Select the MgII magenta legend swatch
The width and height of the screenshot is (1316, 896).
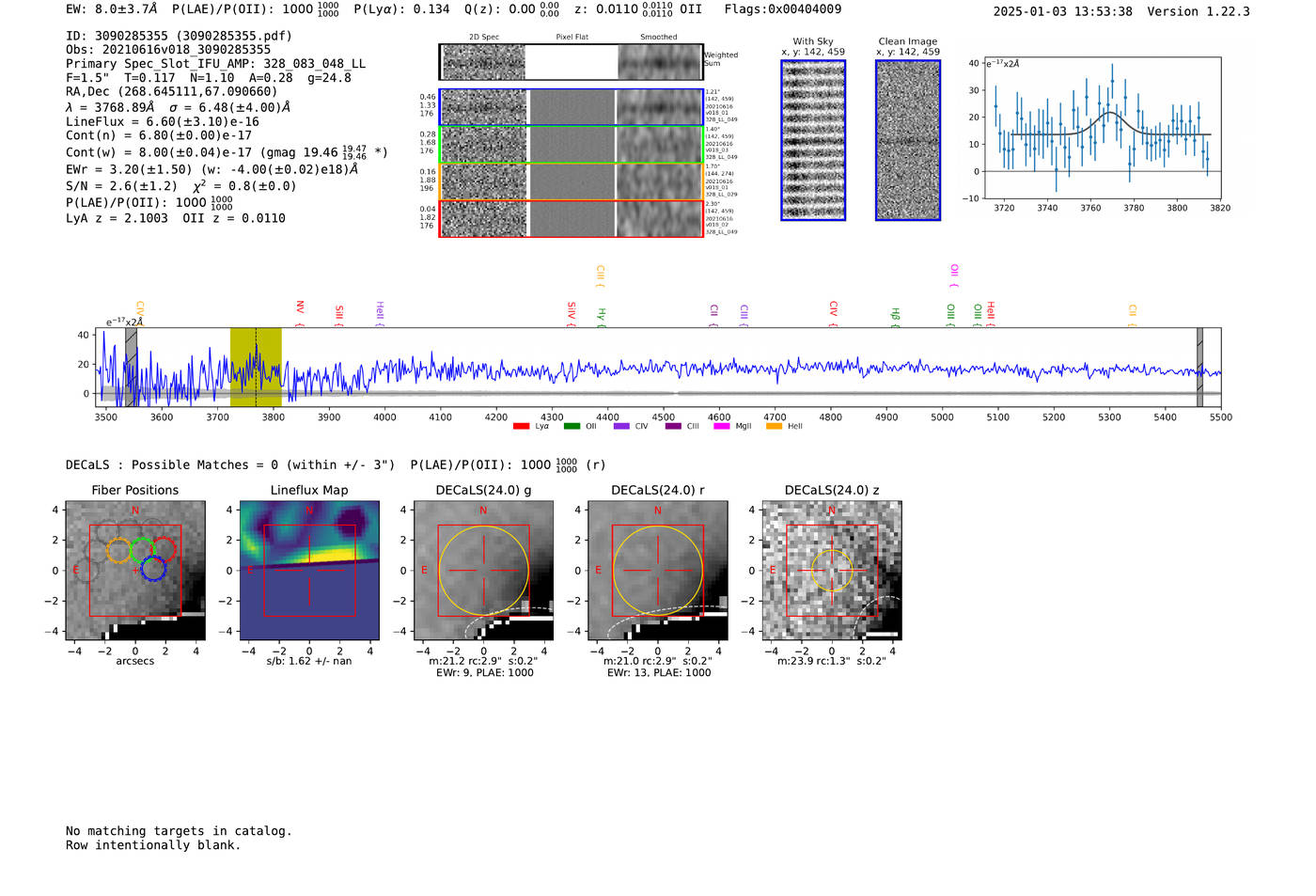722,426
